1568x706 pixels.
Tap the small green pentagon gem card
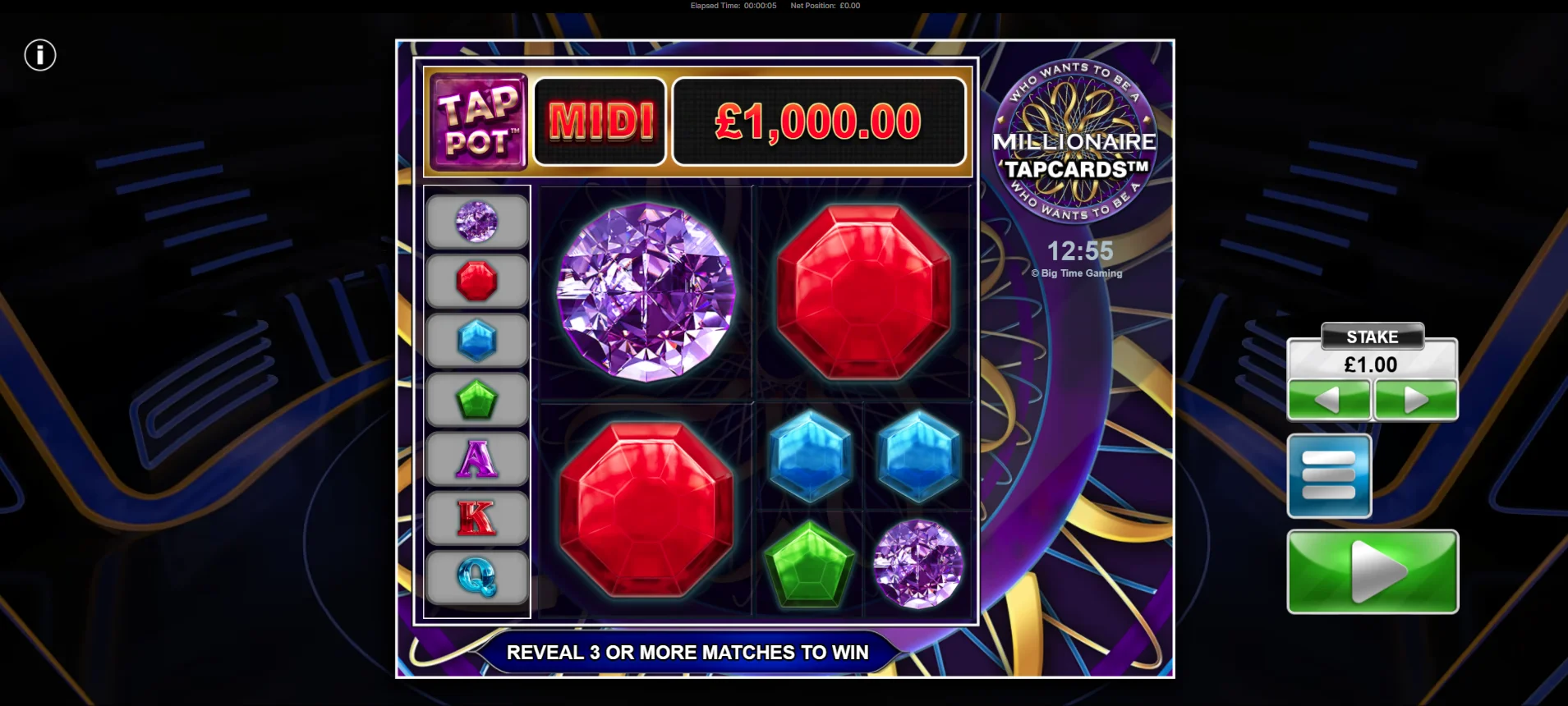pos(809,563)
